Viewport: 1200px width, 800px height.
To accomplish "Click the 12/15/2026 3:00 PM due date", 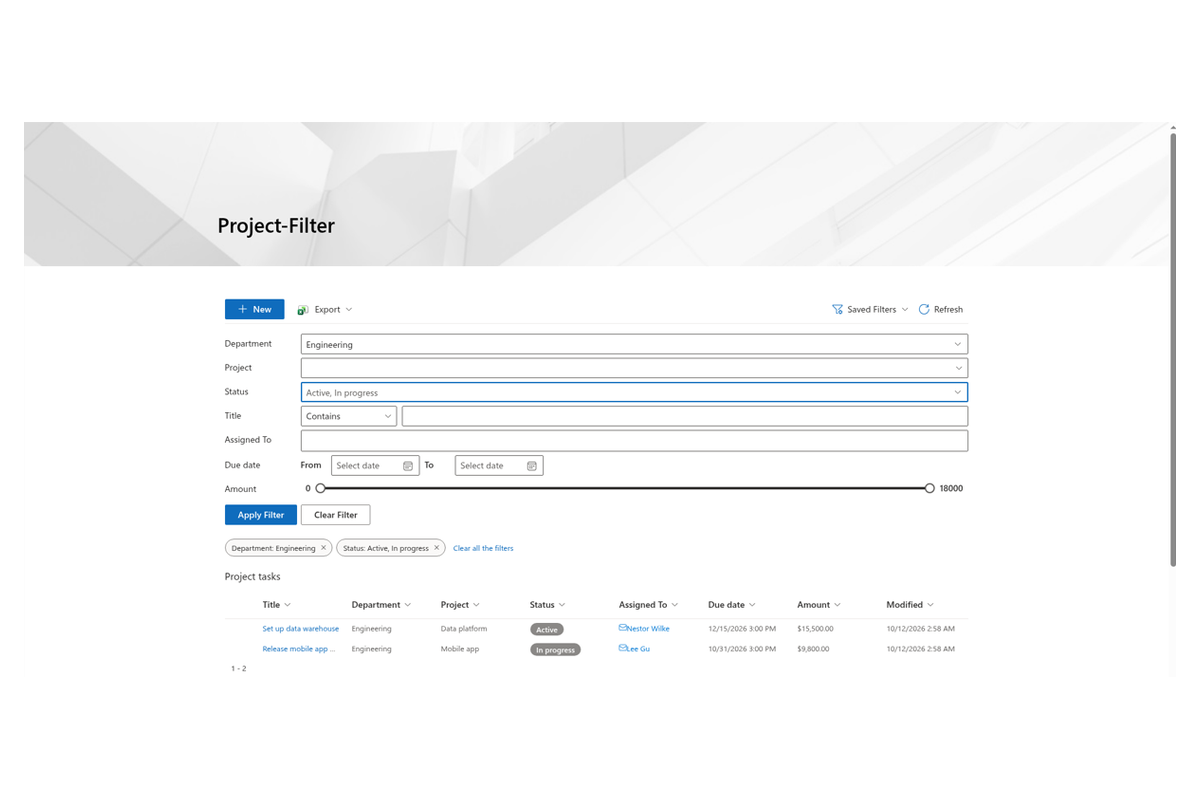I will [x=741, y=629].
